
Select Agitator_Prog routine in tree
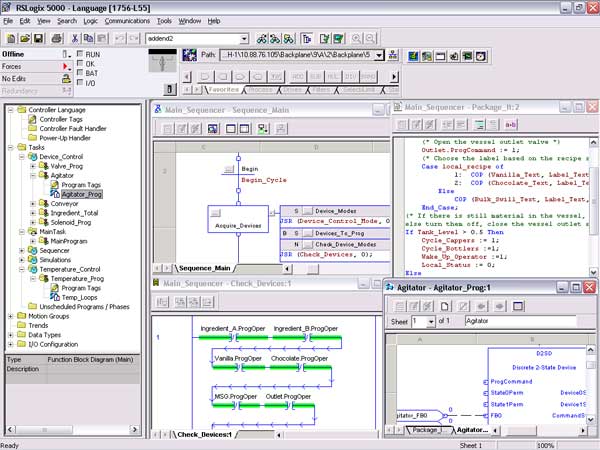coord(82,194)
